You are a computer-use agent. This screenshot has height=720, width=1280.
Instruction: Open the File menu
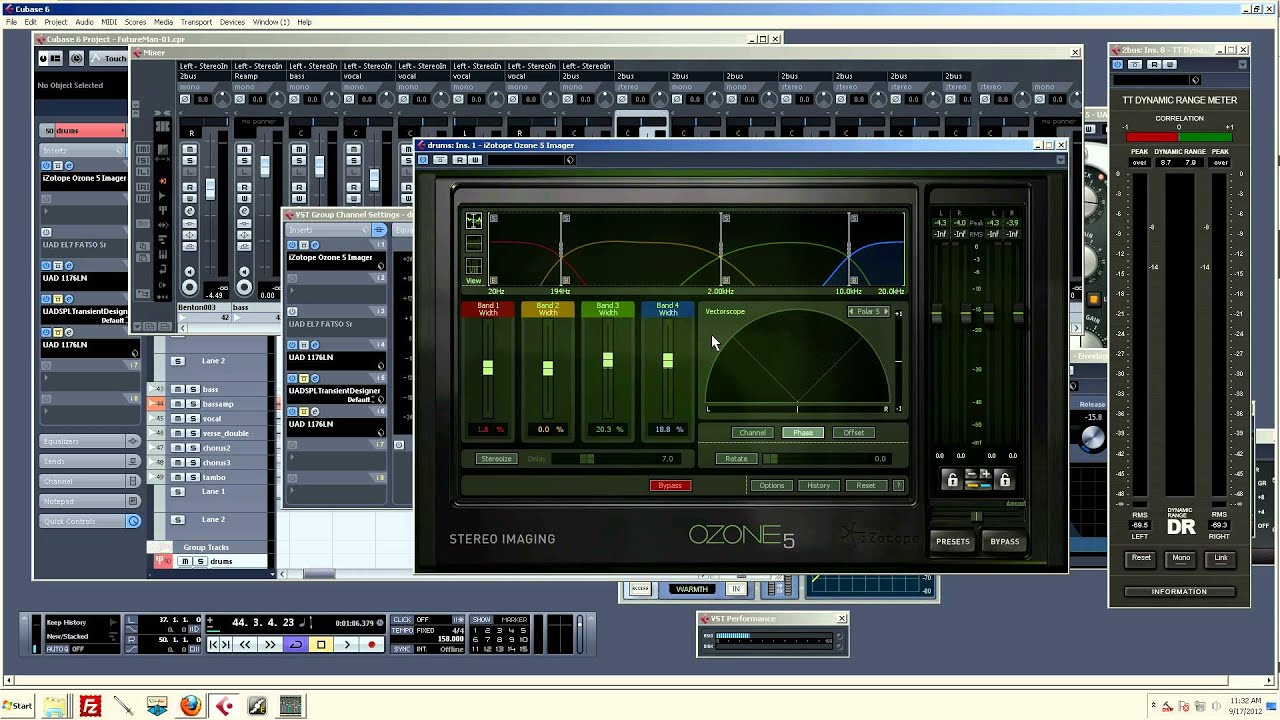pyautogui.click(x=11, y=22)
